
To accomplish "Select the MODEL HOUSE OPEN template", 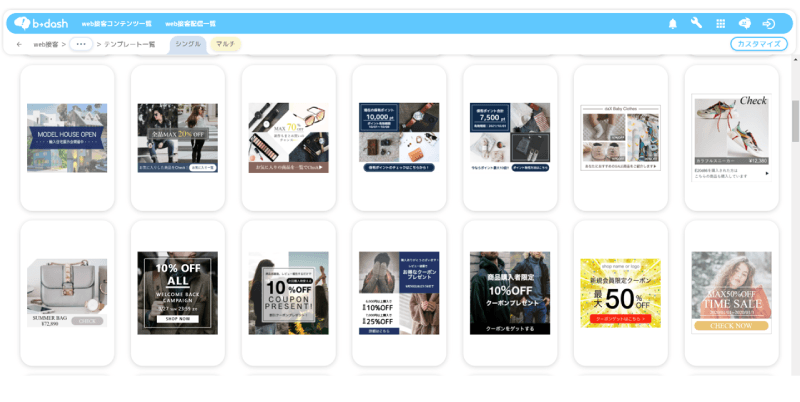I will [67, 138].
